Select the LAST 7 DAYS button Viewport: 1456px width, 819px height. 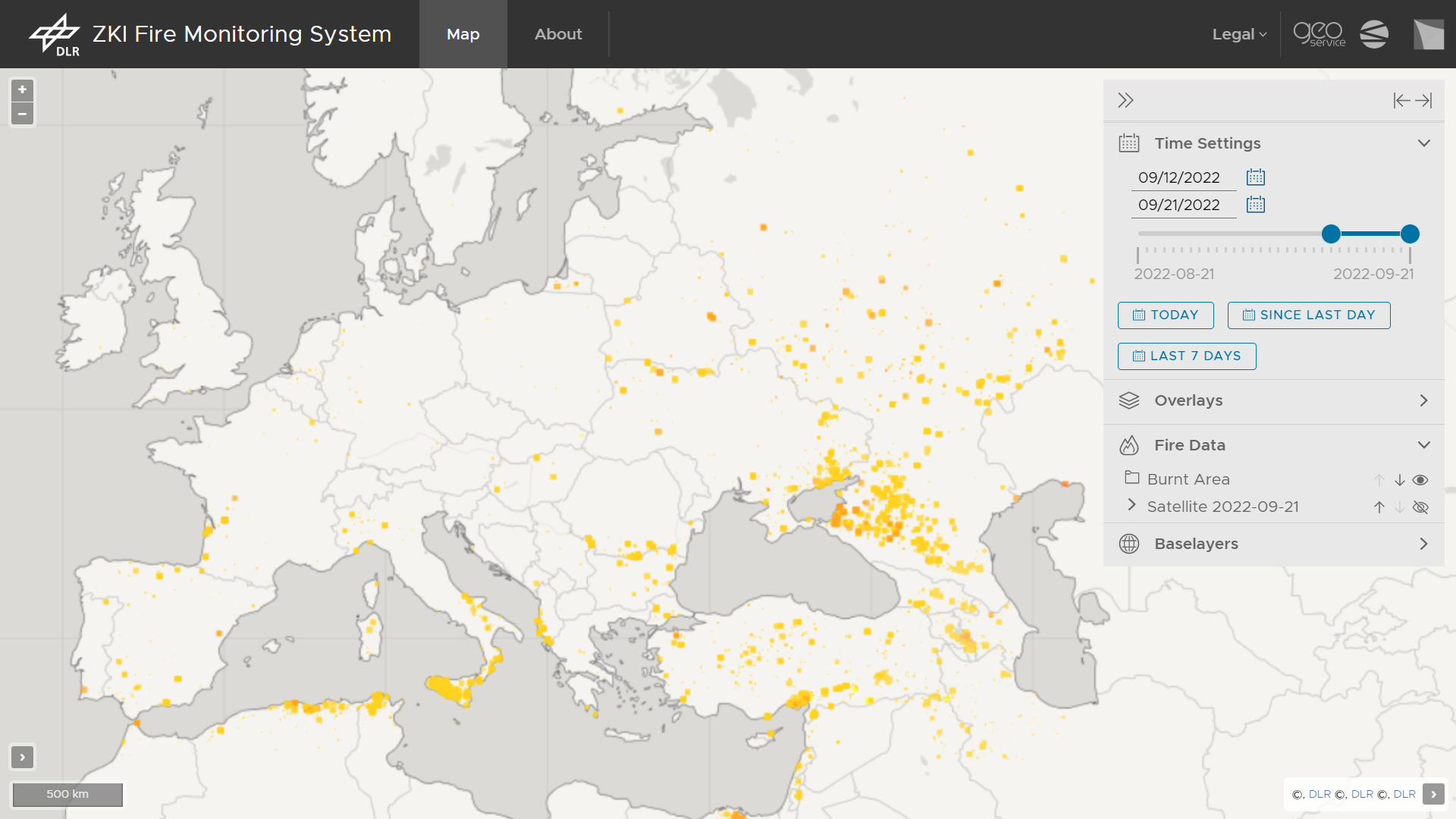(x=1187, y=356)
